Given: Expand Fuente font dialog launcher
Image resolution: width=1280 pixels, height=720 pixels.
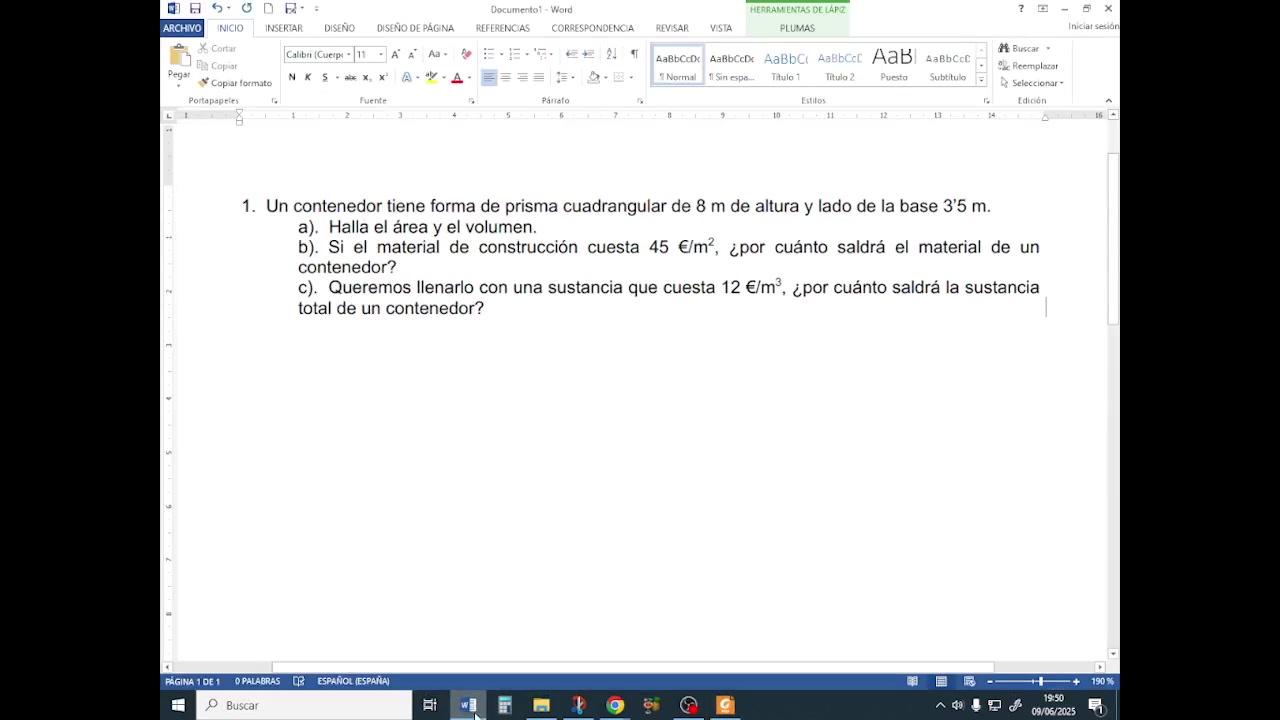Looking at the screenshot, I should coord(472,101).
